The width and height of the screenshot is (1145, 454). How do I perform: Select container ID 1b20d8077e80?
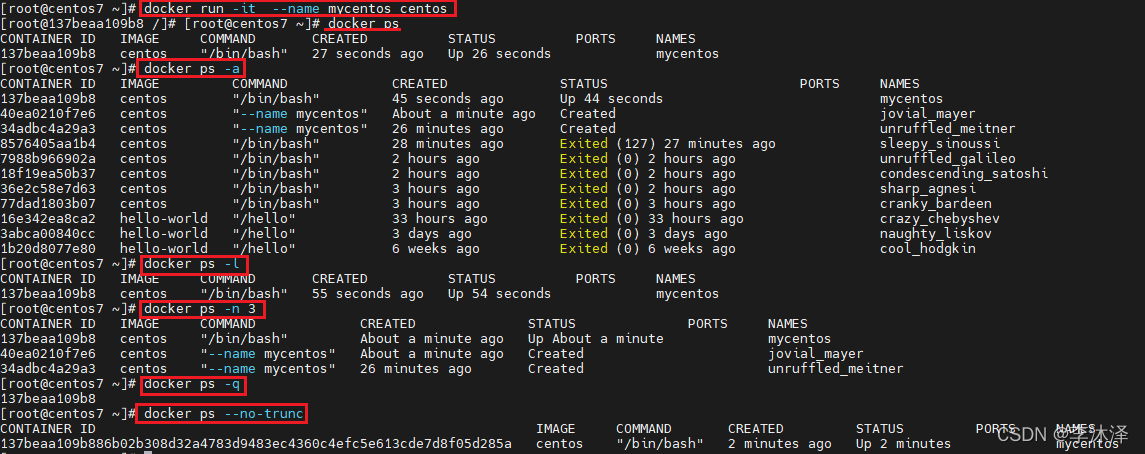click(48, 248)
